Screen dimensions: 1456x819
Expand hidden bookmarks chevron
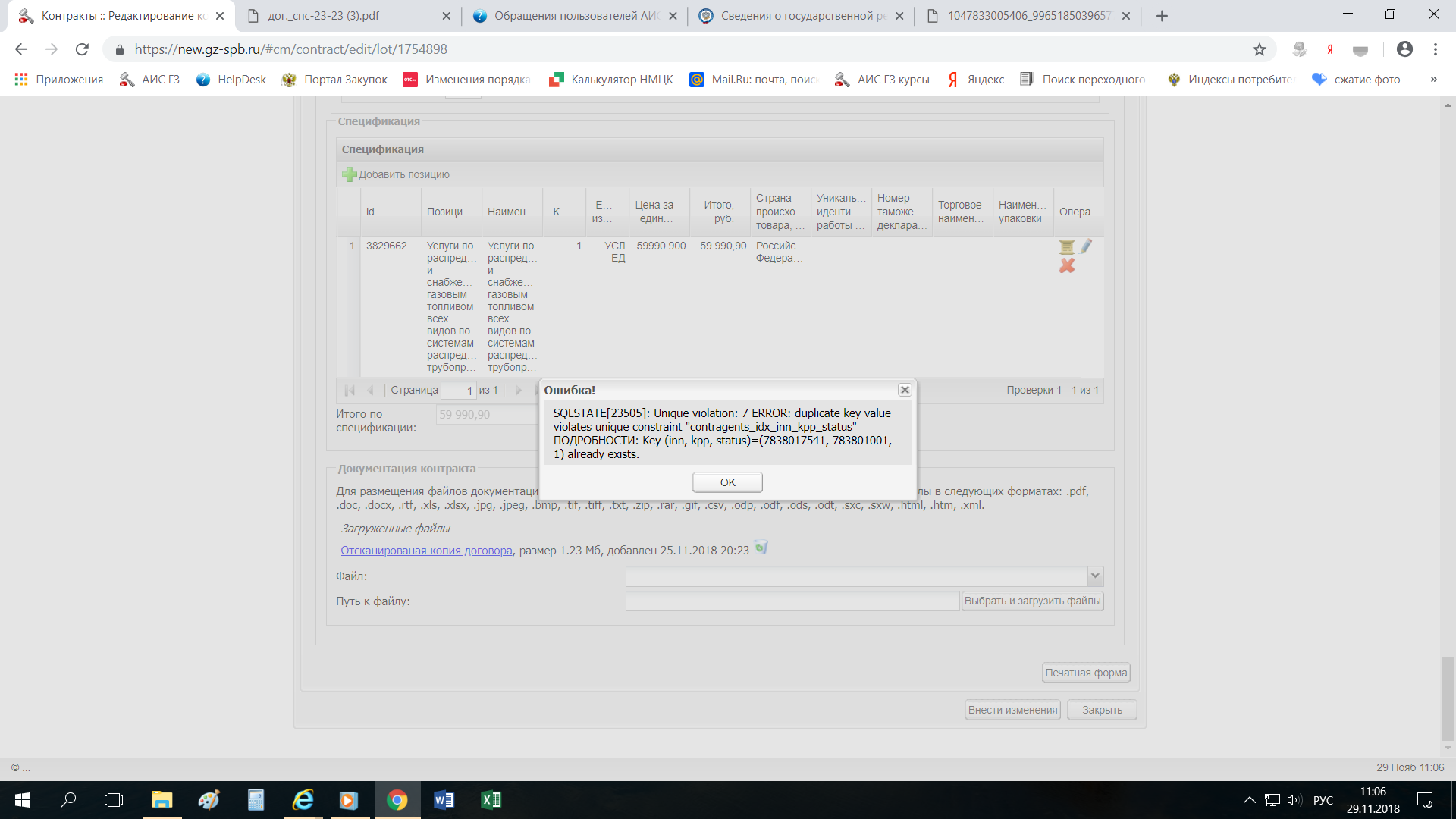click(x=1433, y=80)
